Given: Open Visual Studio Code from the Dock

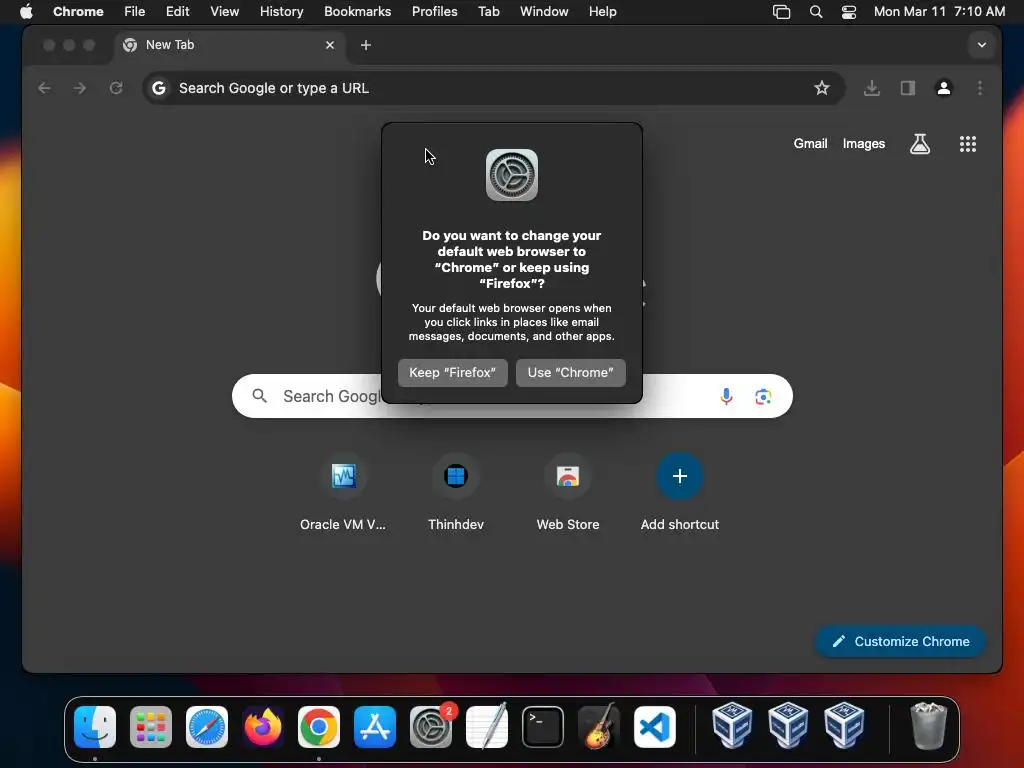Looking at the screenshot, I should click(655, 727).
